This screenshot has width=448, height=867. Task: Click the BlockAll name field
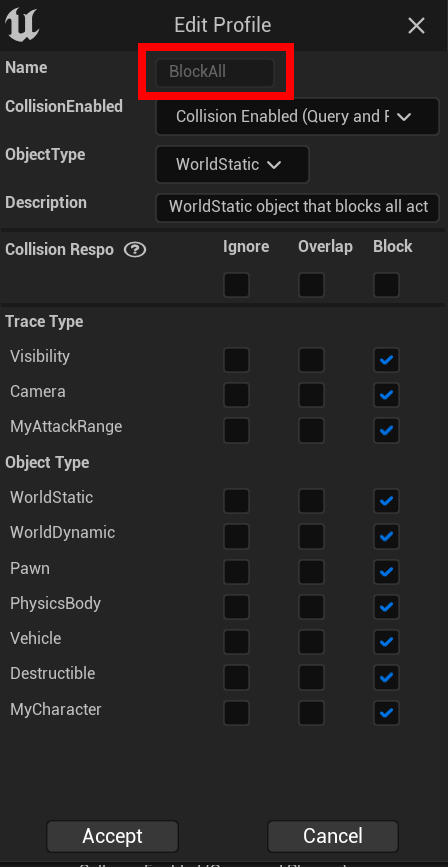click(215, 72)
